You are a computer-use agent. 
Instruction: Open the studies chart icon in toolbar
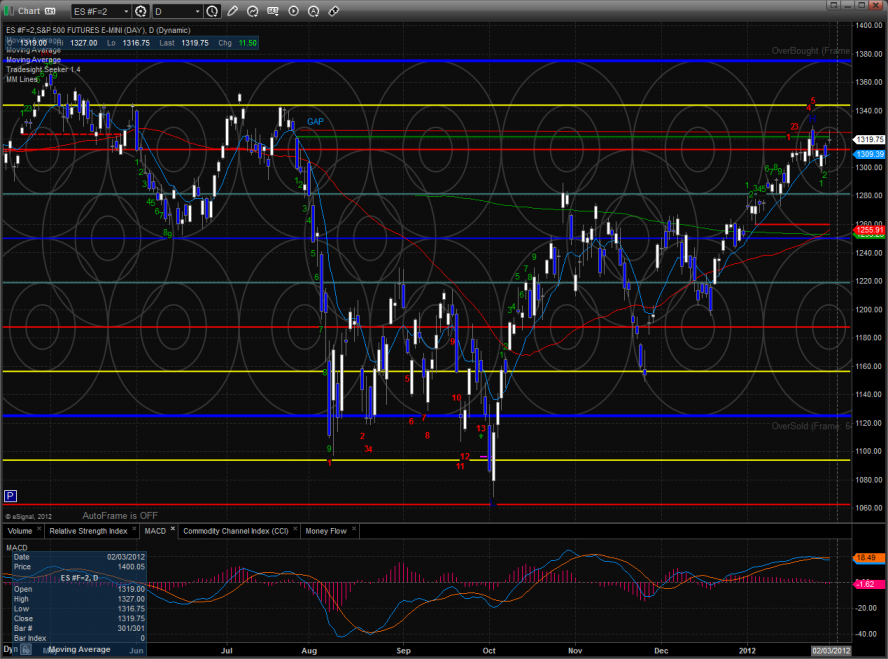pos(253,11)
